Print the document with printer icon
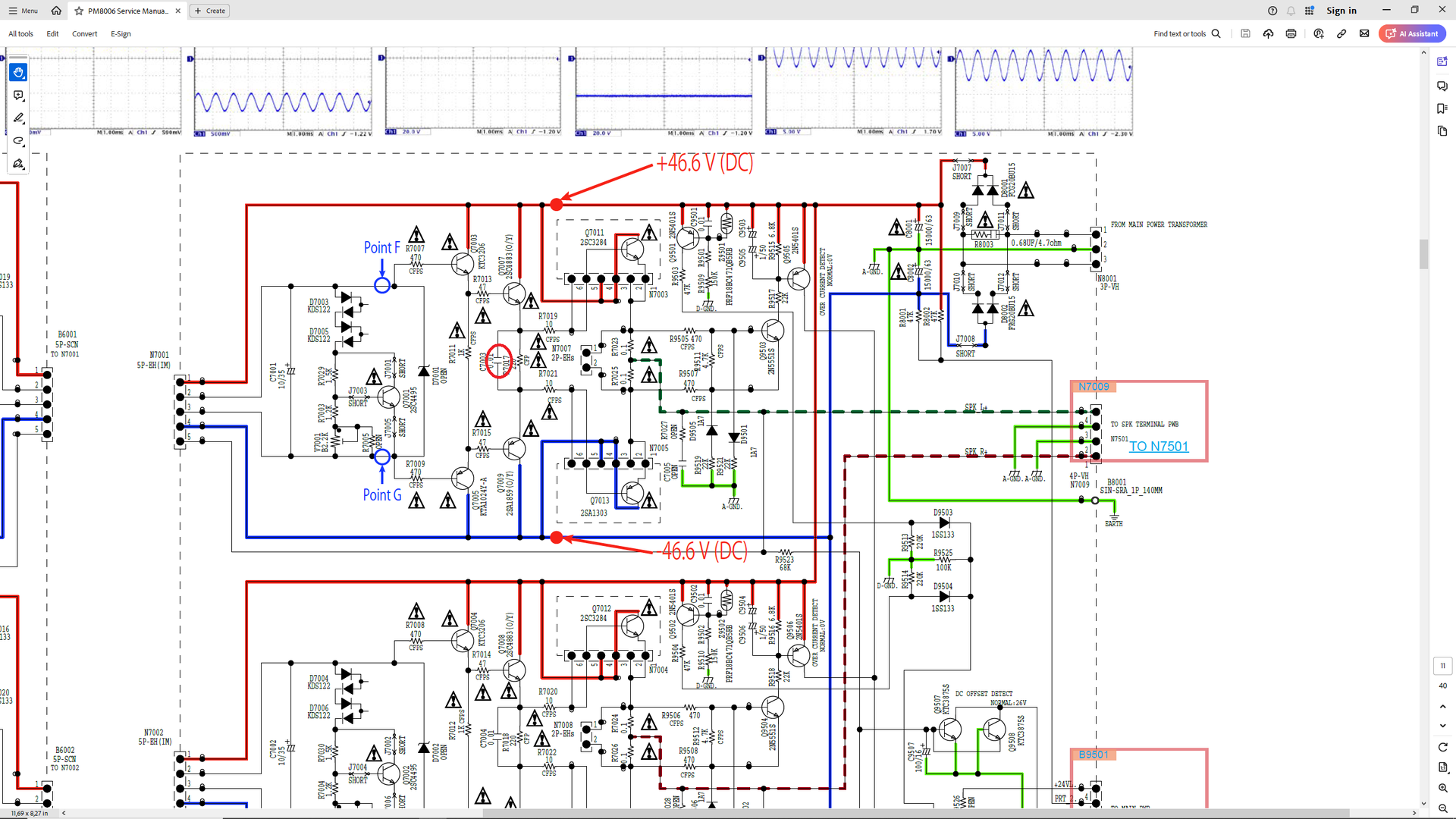This screenshot has width=1456, height=819. coord(1291,33)
